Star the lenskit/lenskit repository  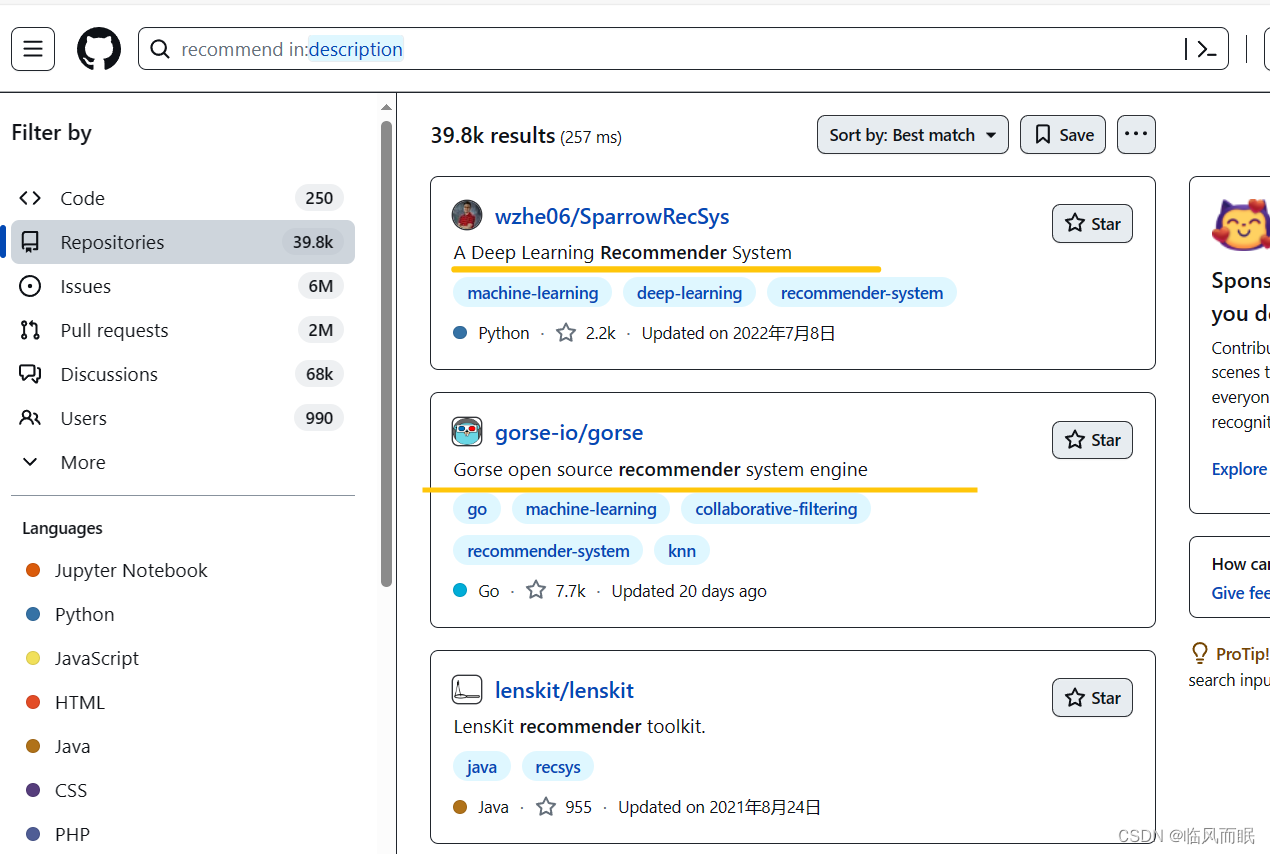(1092, 697)
